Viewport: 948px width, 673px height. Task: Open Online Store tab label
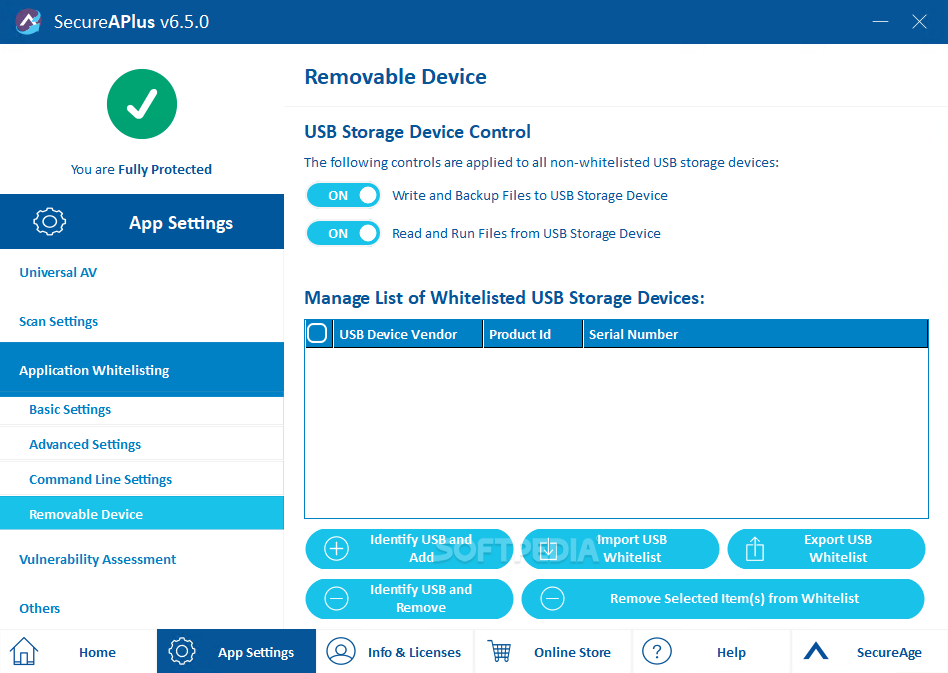[572, 652]
